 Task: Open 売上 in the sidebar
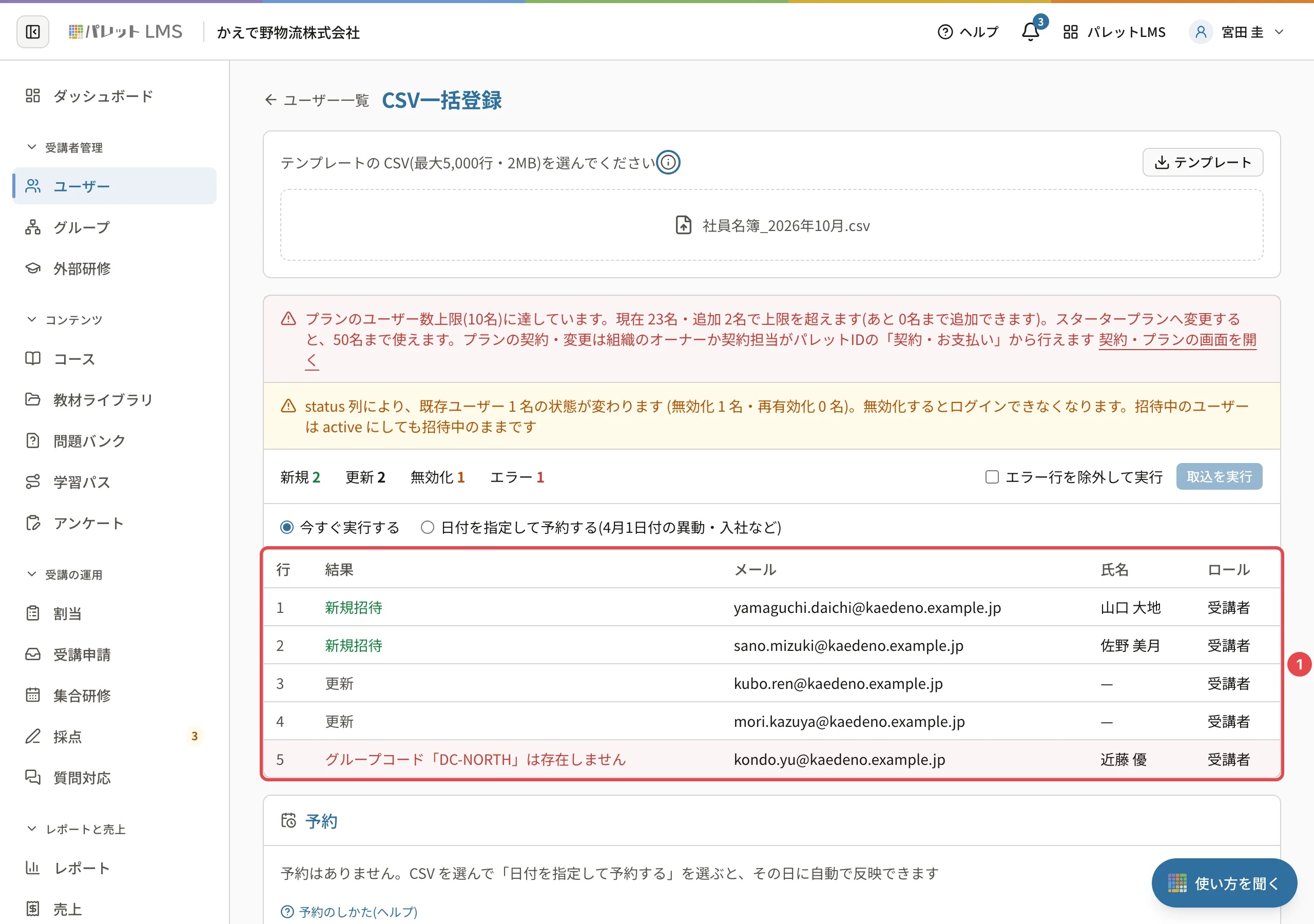[114, 909]
